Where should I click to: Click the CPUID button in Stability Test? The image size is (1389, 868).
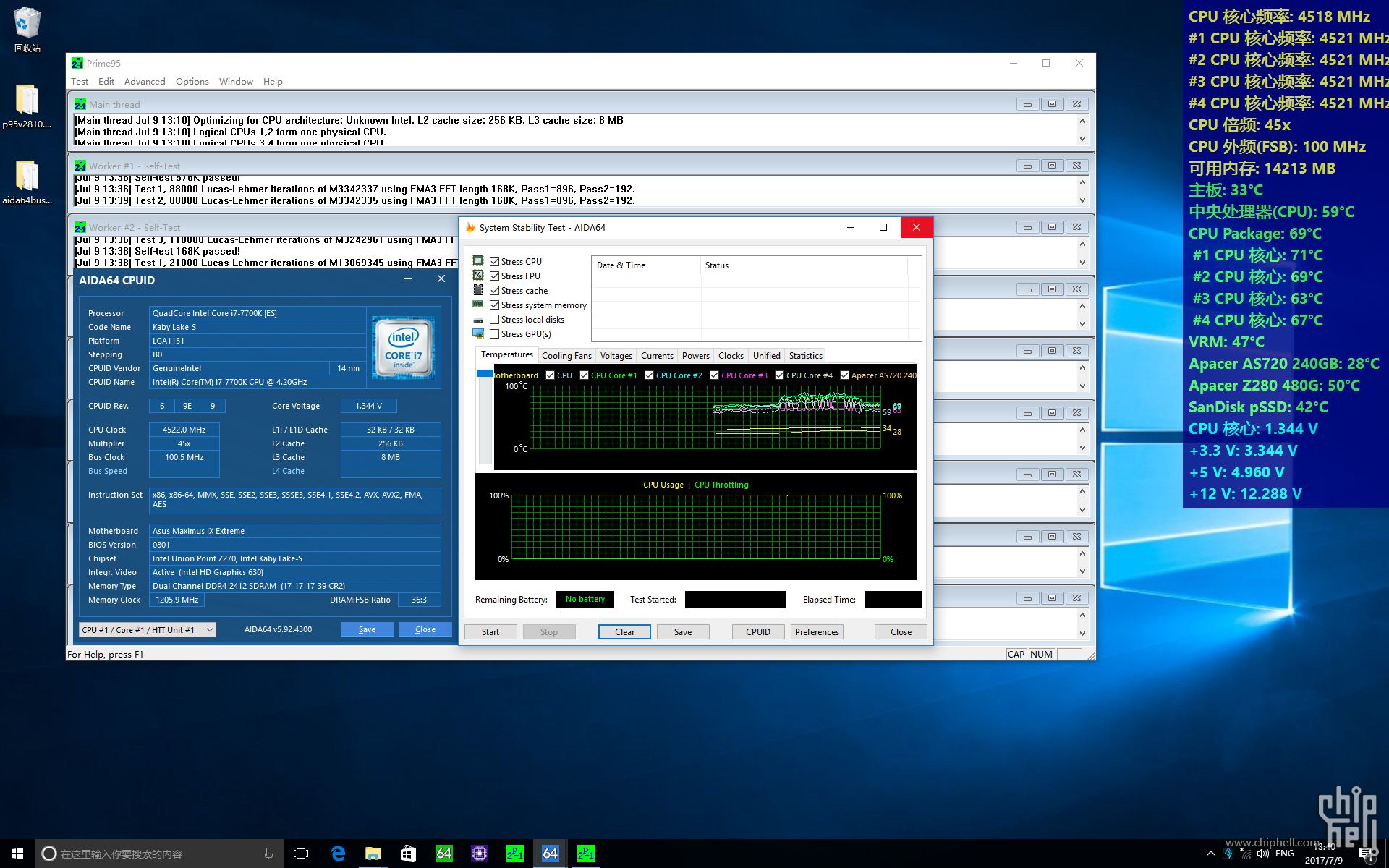point(758,632)
